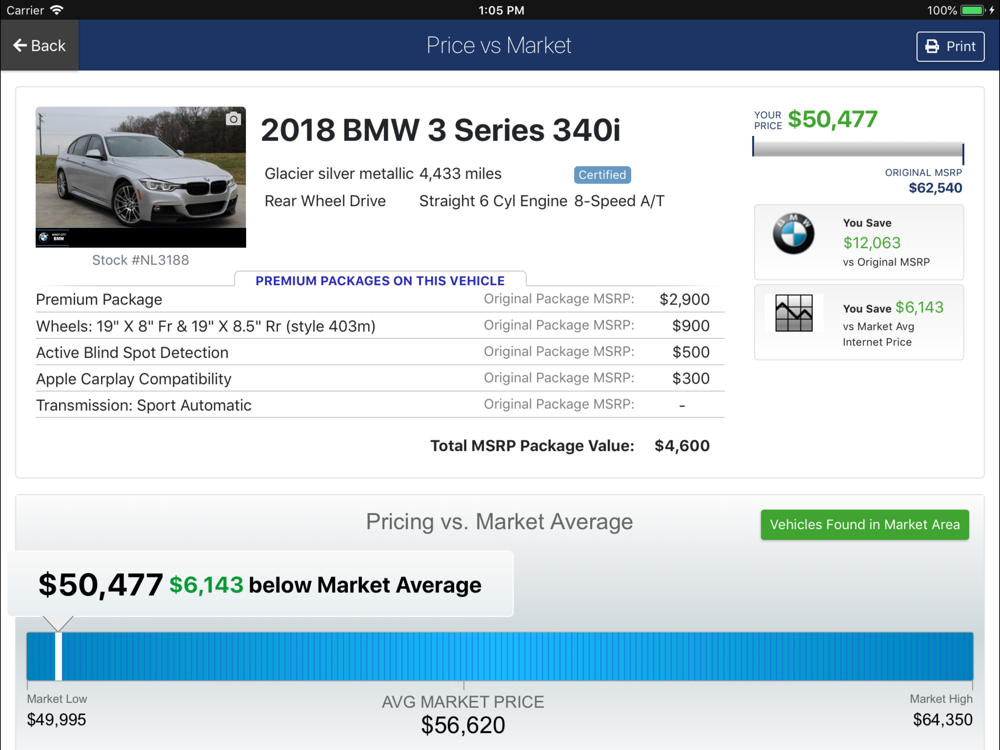Select Premium Packages On This Vehicle tab
The width and height of the screenshot is (1000, 750).
pos(380,281)
